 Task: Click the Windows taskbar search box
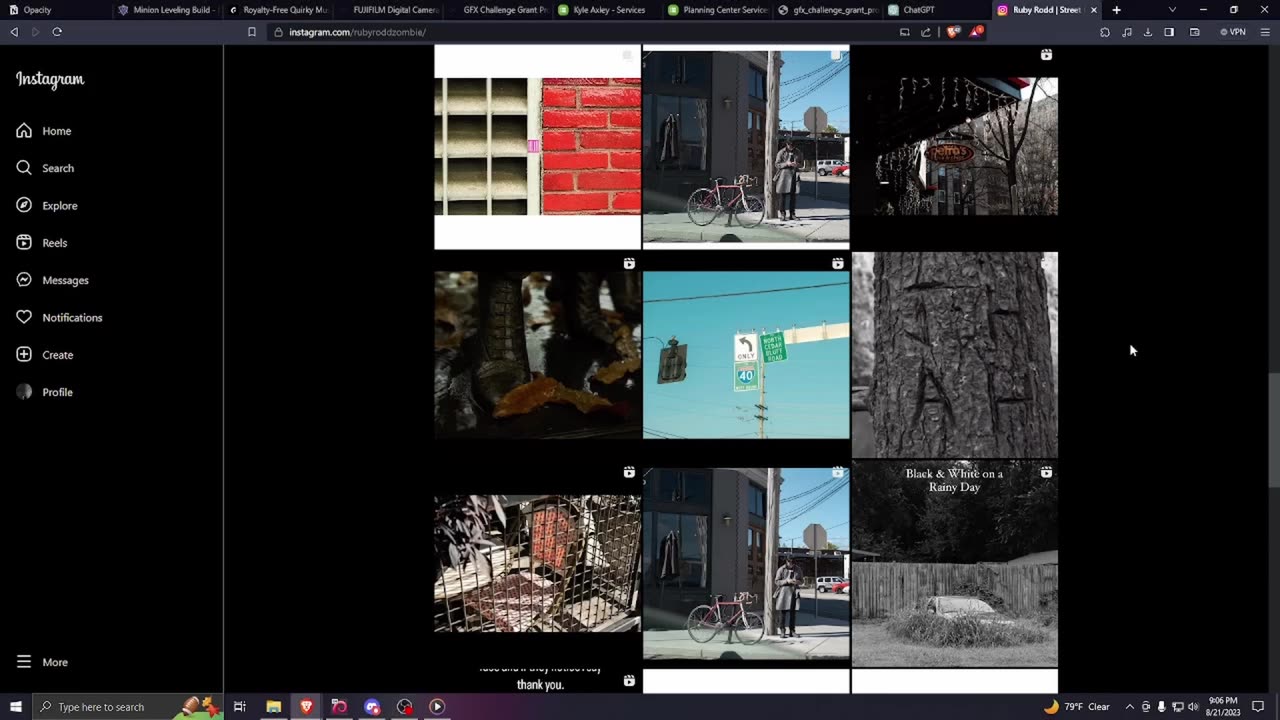128,707
